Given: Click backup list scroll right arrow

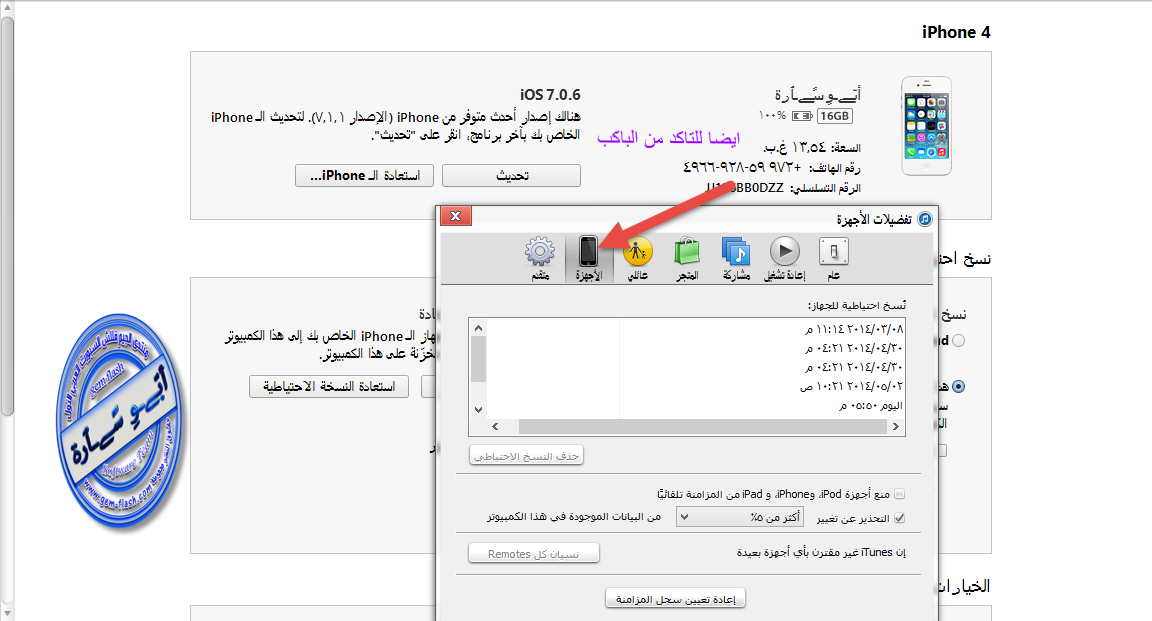Looking at the screenshot, I should [x=896, y=426].
